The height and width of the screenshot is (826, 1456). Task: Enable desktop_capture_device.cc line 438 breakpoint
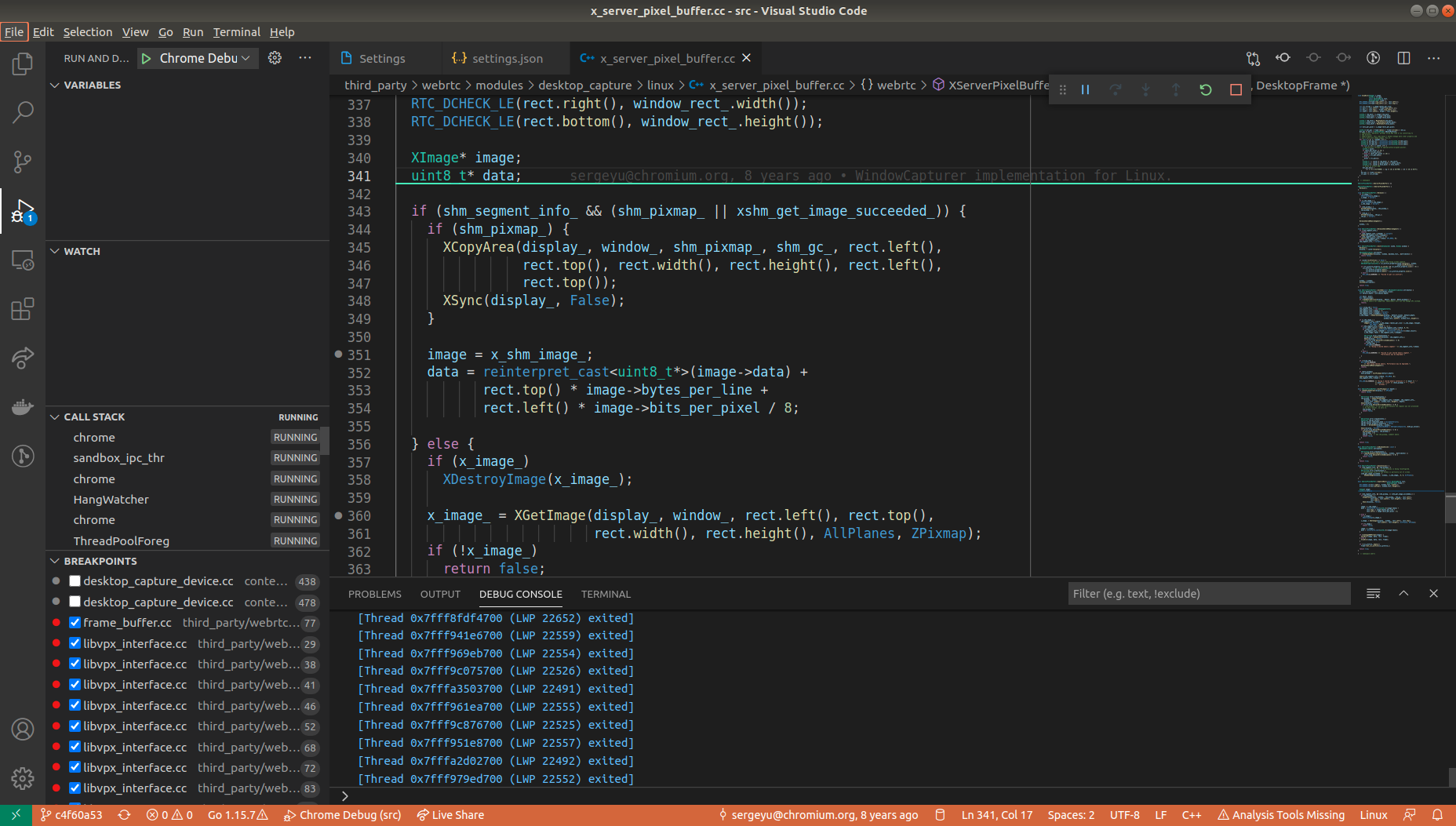pyautogui.click(x=75, y=581)
